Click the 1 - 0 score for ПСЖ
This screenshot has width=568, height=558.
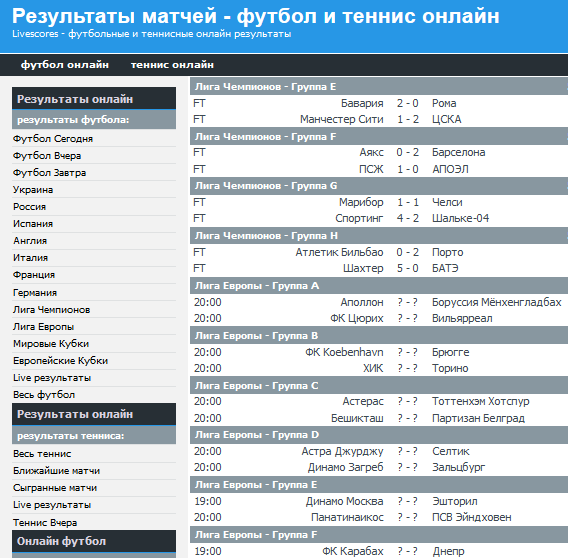pyautogui.click(x=408, y=170)
